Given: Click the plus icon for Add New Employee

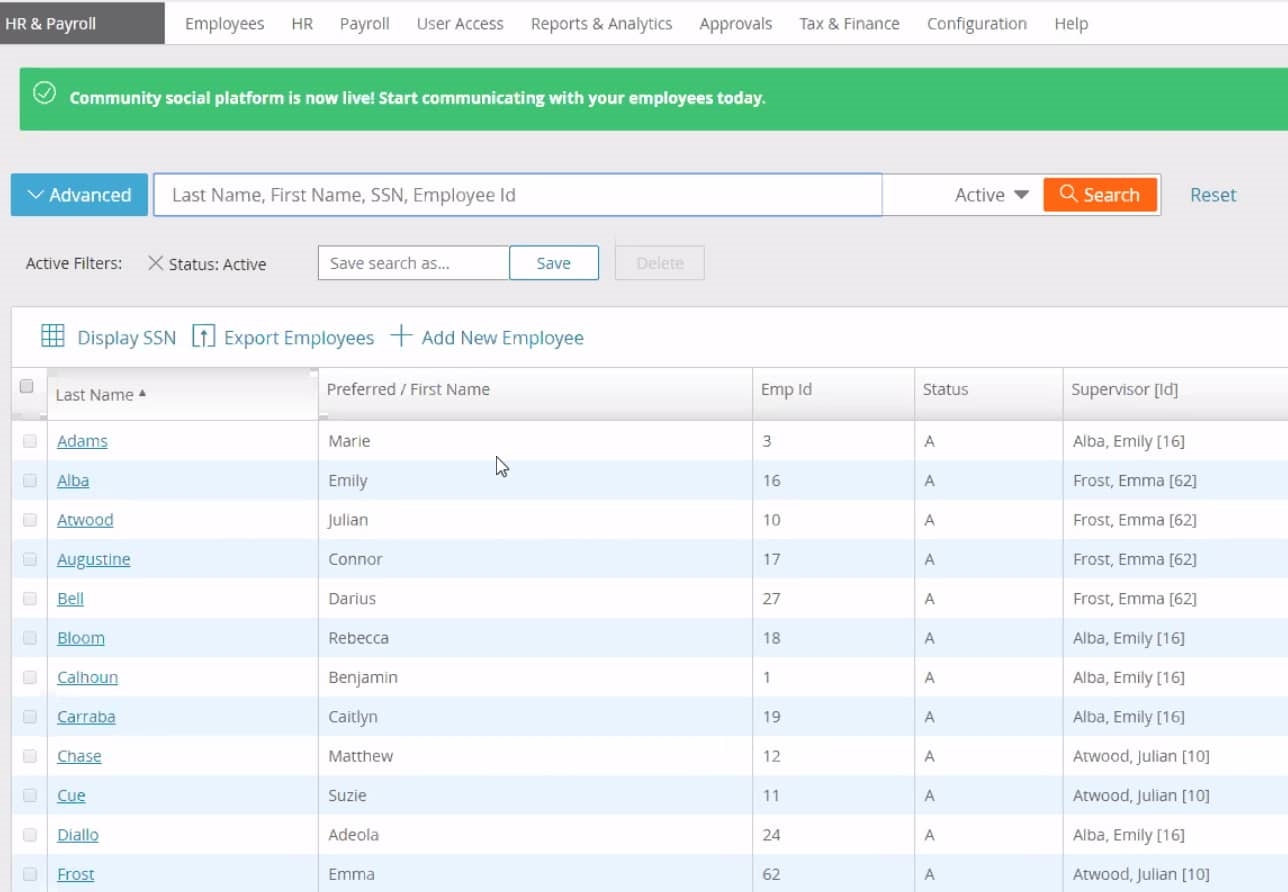Looking at the screenshot, I should point(401,336).
